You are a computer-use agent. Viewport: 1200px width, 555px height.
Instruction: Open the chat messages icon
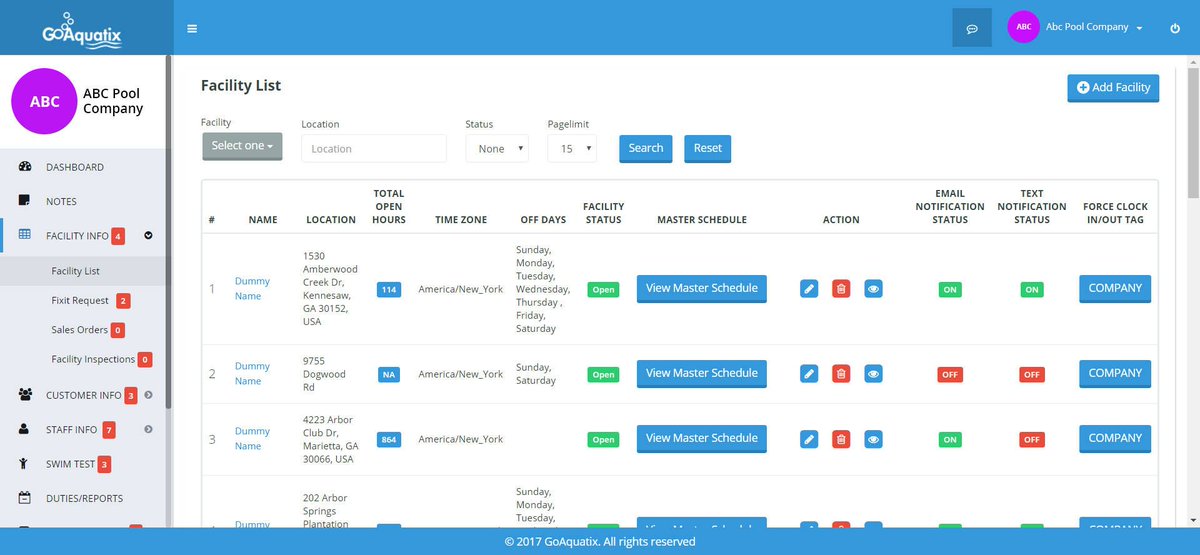click(x=971, y=28)
